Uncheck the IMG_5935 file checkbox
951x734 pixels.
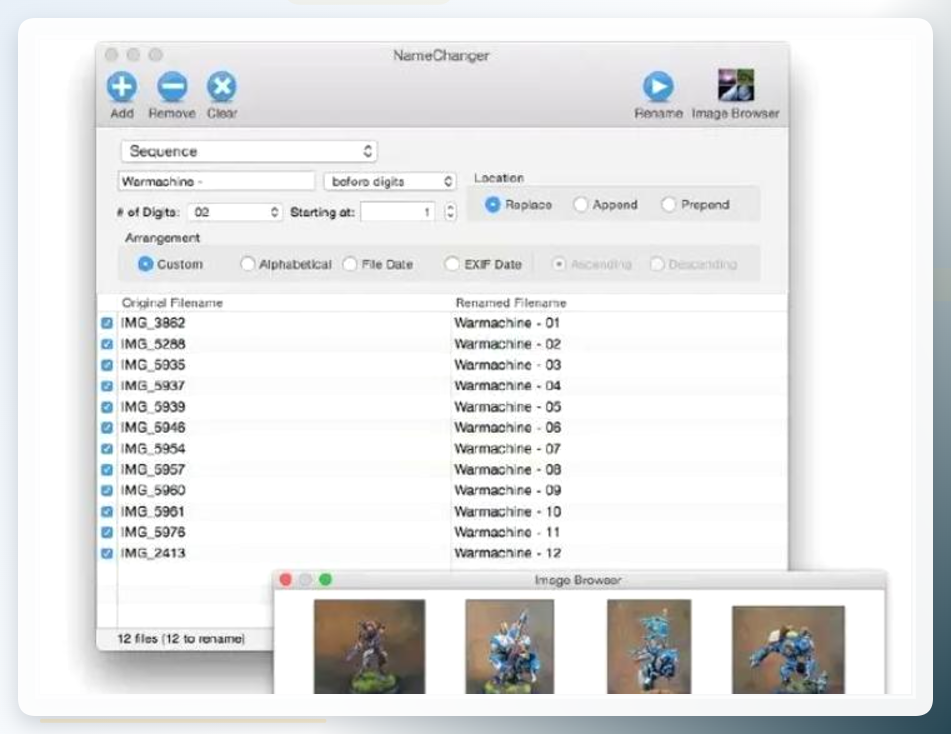(107, 365)
